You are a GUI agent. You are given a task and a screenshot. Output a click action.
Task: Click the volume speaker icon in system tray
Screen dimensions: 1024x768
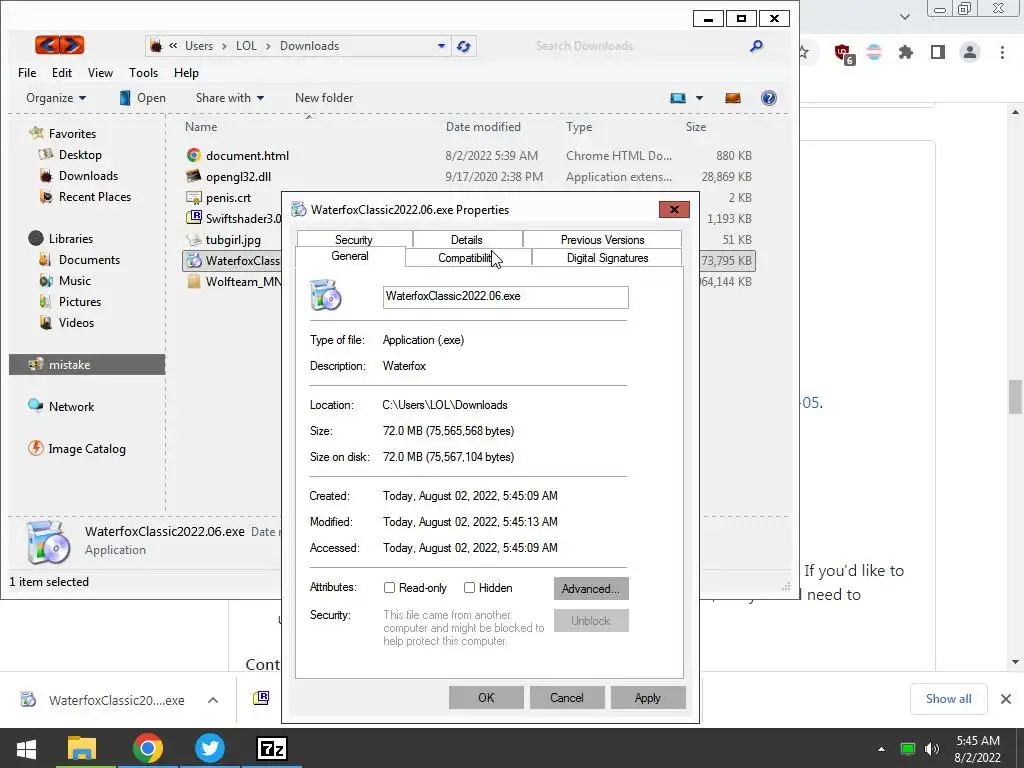(932, 749)
